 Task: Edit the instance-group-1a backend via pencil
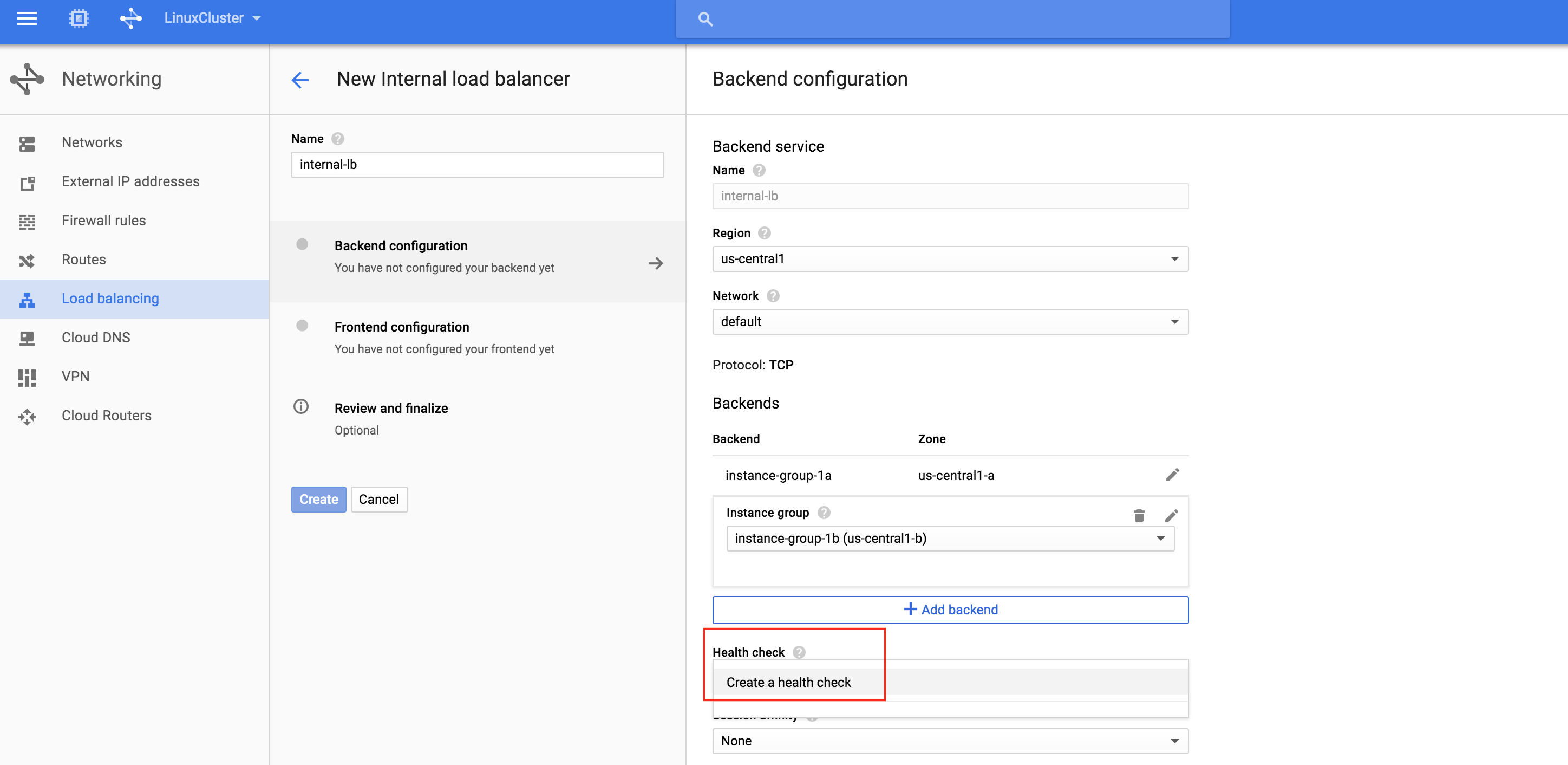pyautogui.click(x=1172, y=475)
